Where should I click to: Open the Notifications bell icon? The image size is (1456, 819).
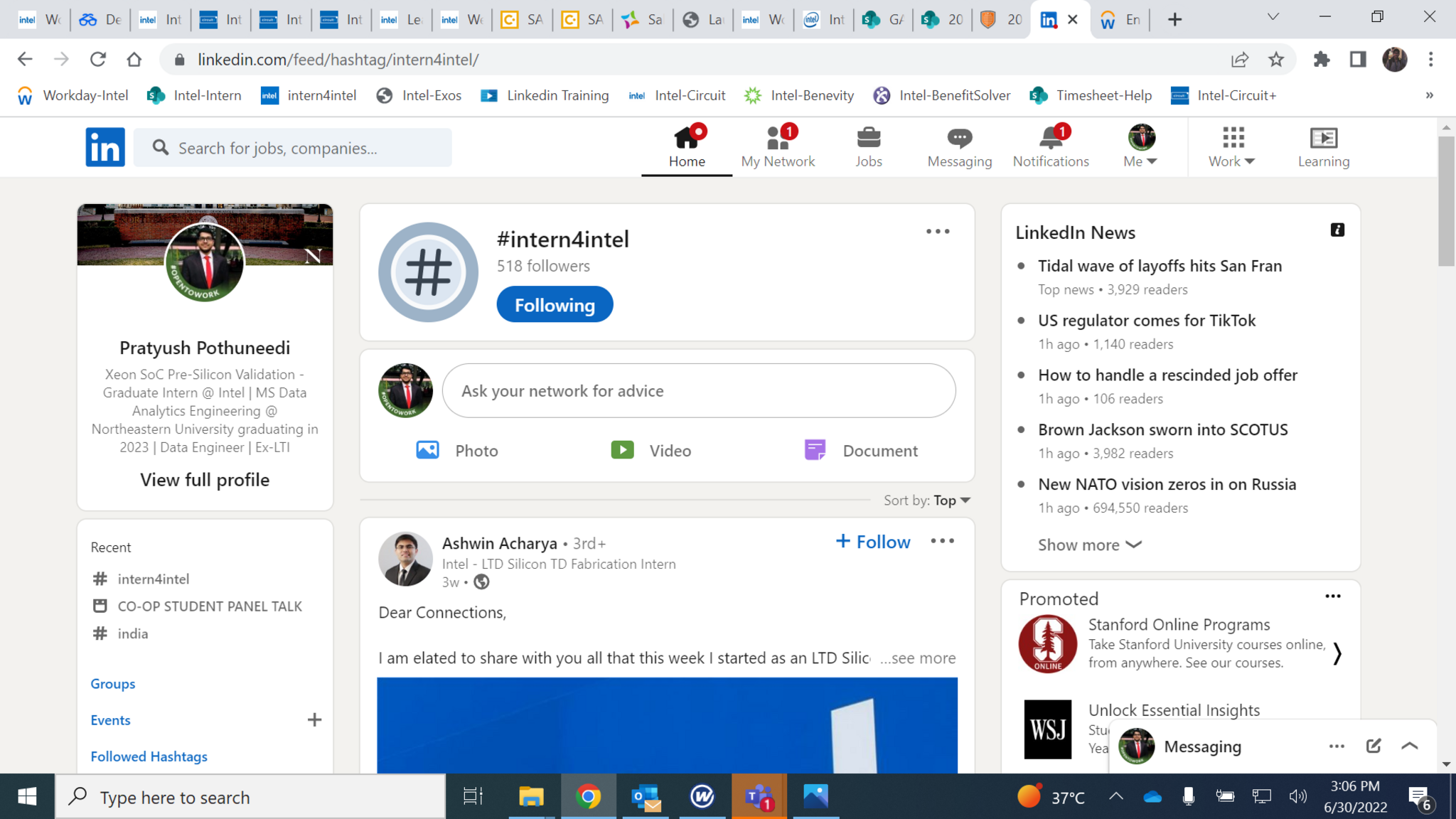click(x=1050, y=138)
